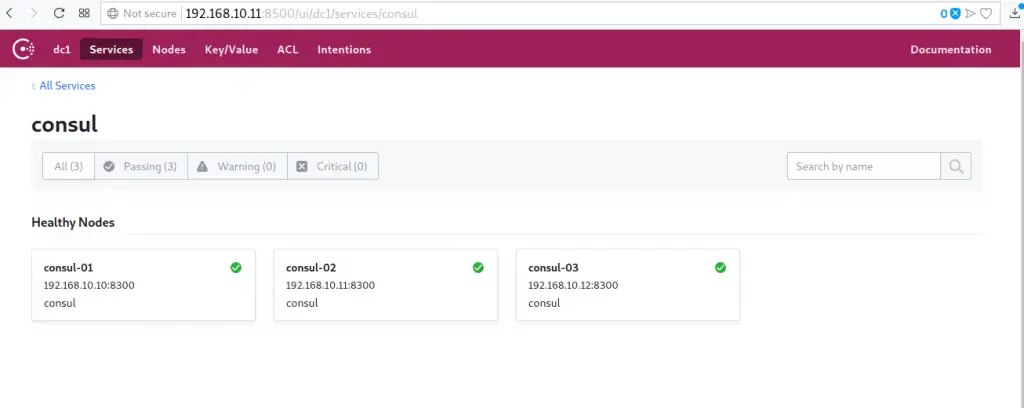The image size is (1024, 408).
Task: Filter by Critical (0)
Action: tap(333, 166)
